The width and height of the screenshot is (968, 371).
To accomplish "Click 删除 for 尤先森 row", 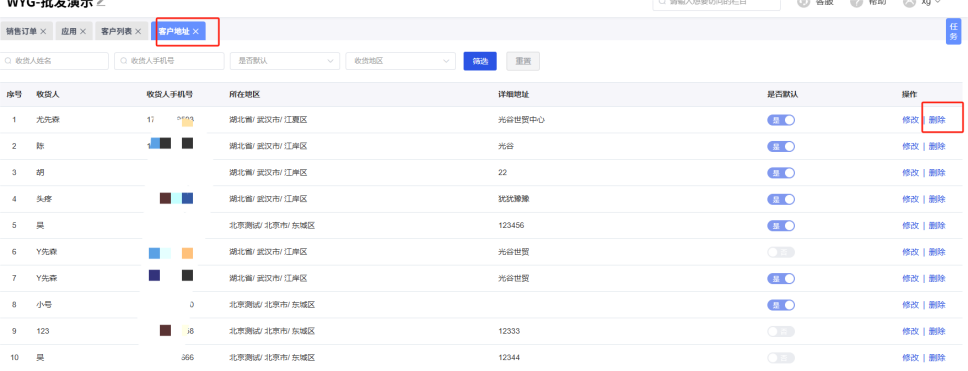I will pos(937,120).
